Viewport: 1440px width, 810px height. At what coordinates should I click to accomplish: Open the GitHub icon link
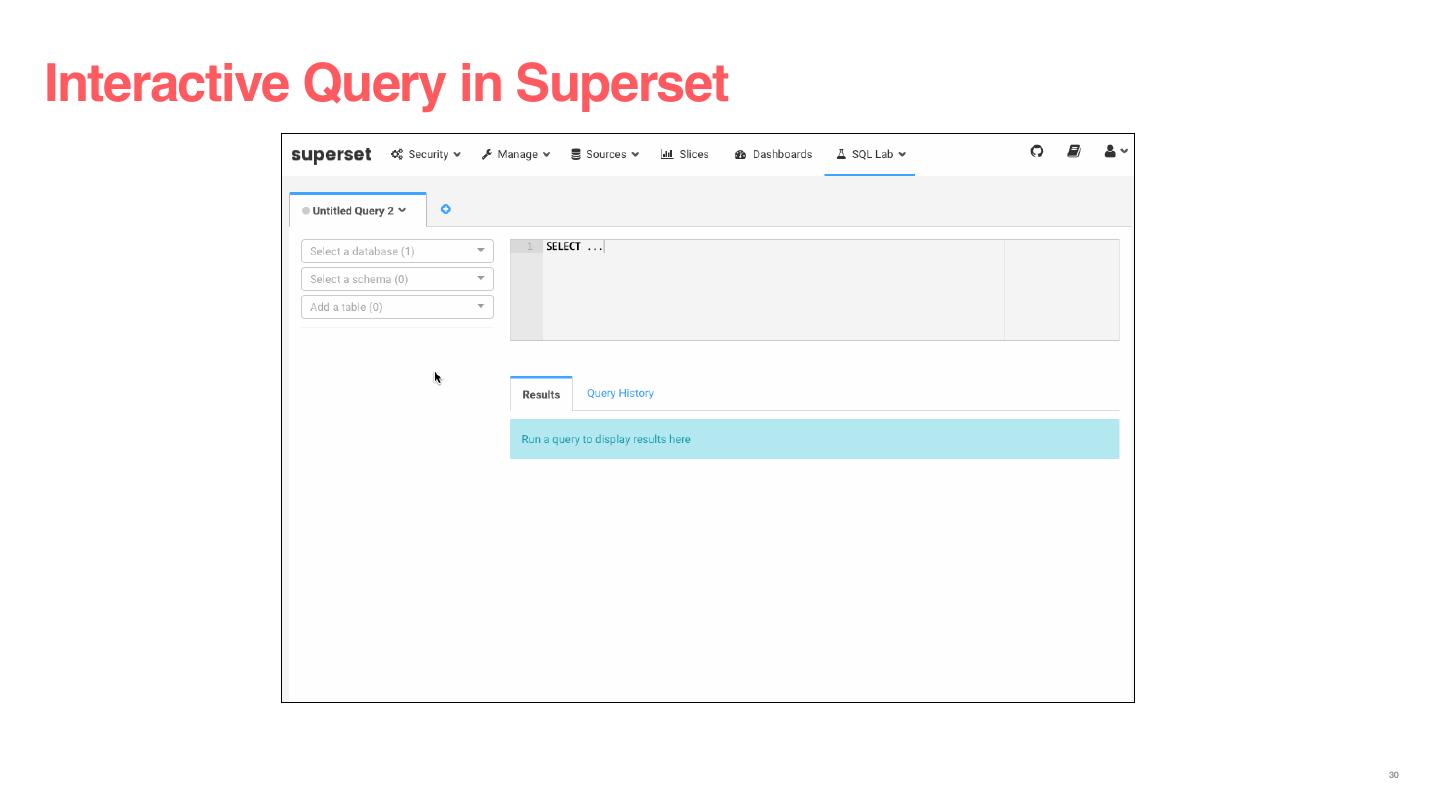[x=1037, y=151]
